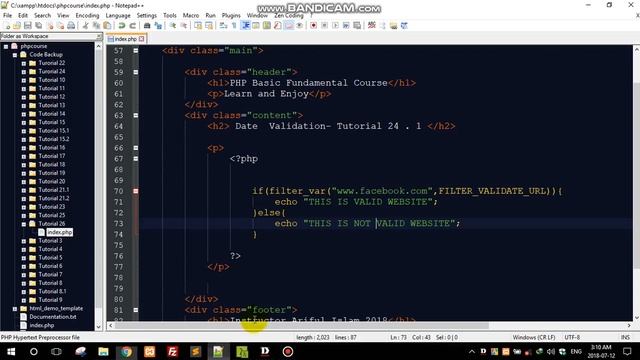640x360 pixels.
Task: Expand the Tutorial 24 folder
Action: pyautogui.click(x=24, y=72)
